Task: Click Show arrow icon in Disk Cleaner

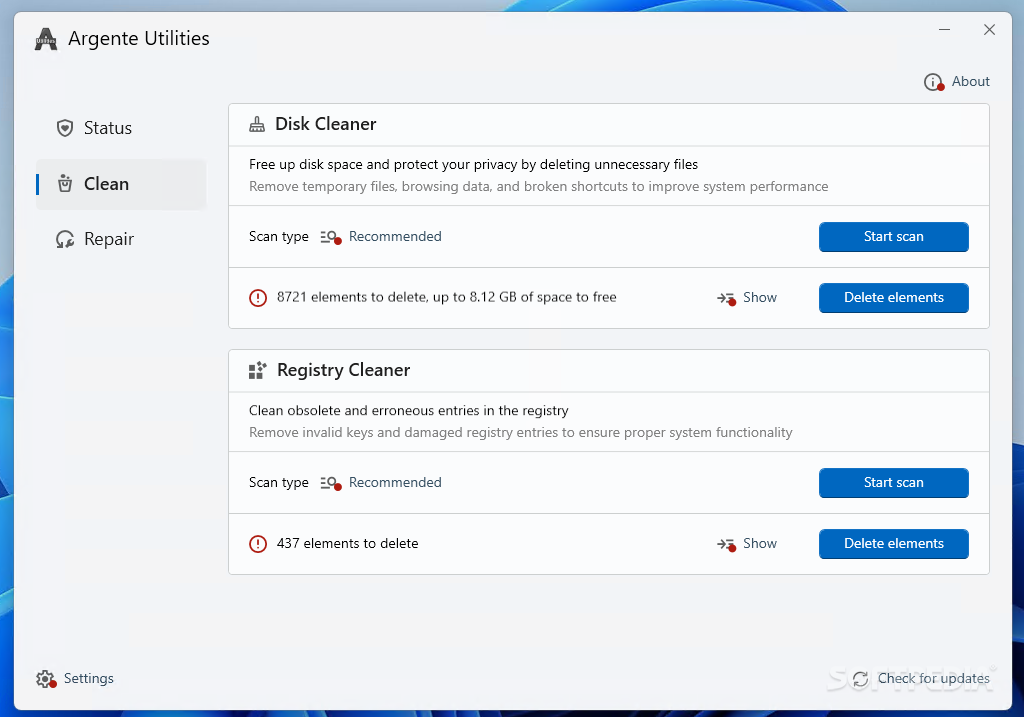Action: (726, 298)
